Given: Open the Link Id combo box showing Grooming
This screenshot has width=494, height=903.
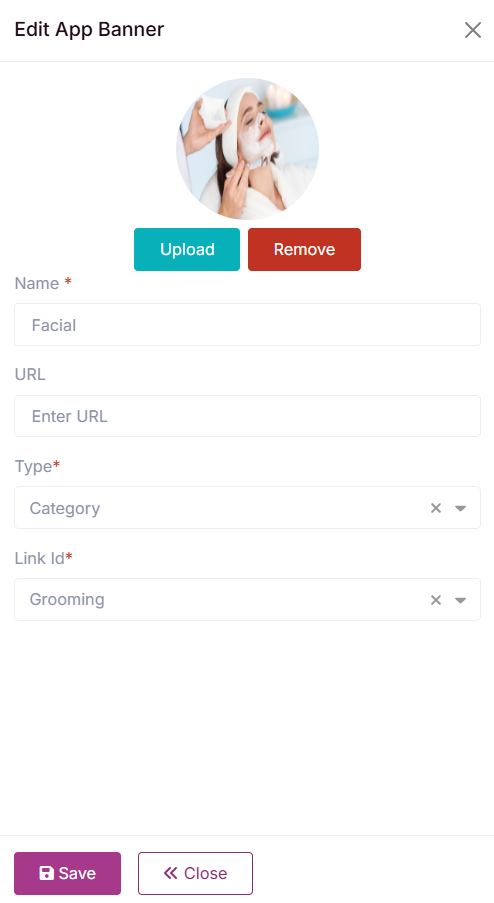Looking at the screenshot, I should [x=248, y=600].
